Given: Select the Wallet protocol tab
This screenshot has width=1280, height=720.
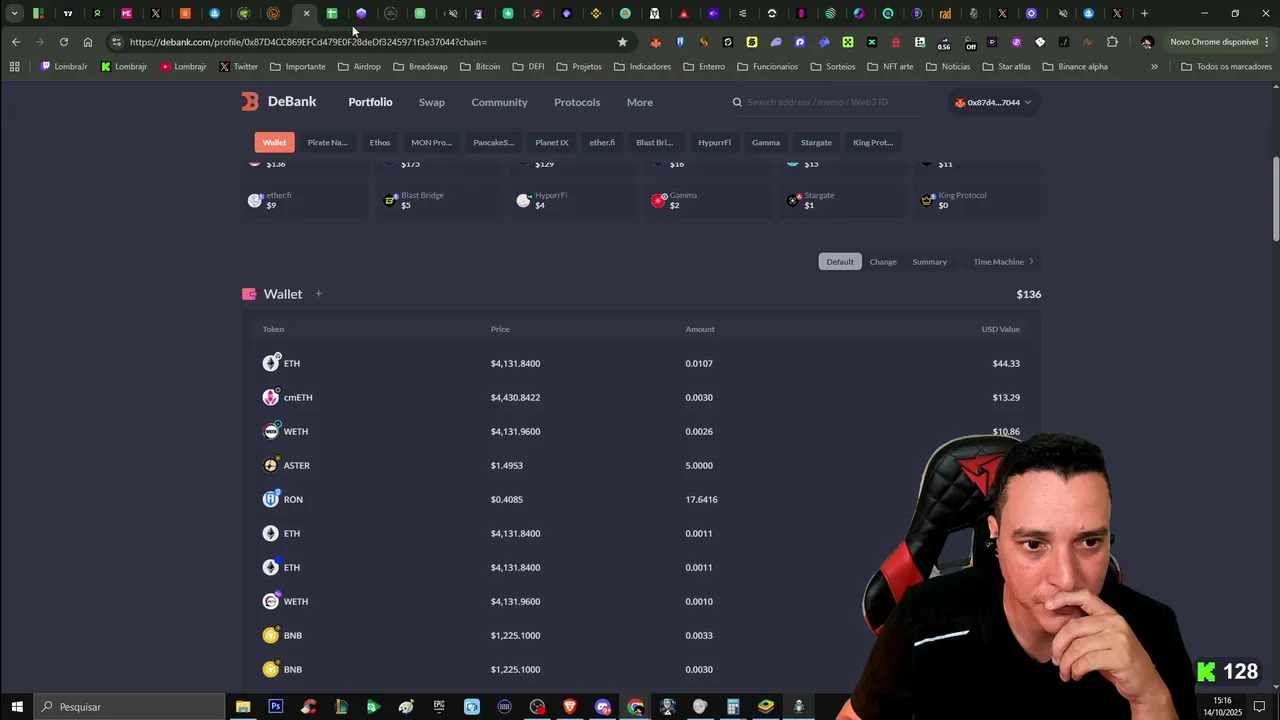Looking at the screenshot, I should [x=274, y=142].
